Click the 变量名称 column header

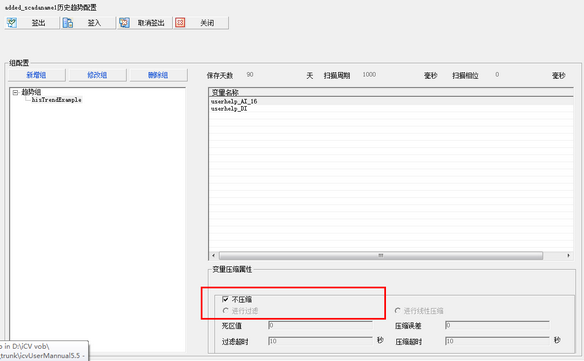[391, 92]
